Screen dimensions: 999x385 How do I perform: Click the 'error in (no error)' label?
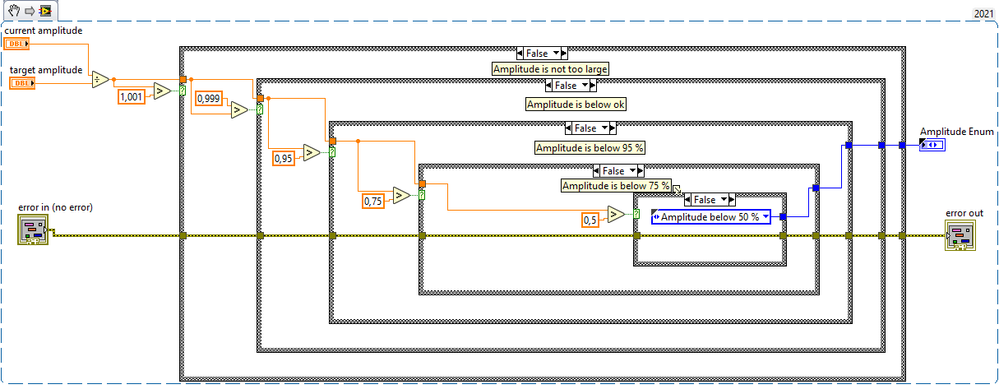(55, 207)
